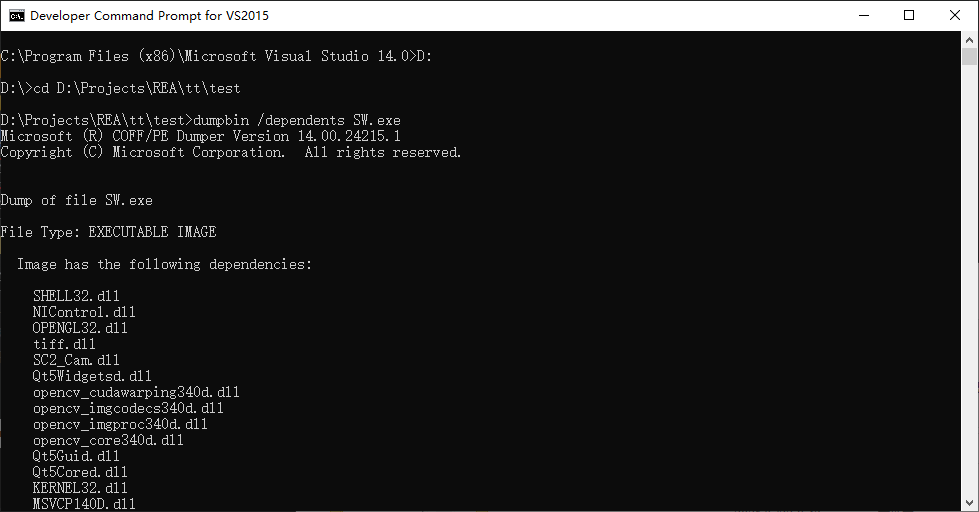Screen dimensions: 979x512
Task: Click the NIControl.dll entry
Action: (x=84, y=312)
